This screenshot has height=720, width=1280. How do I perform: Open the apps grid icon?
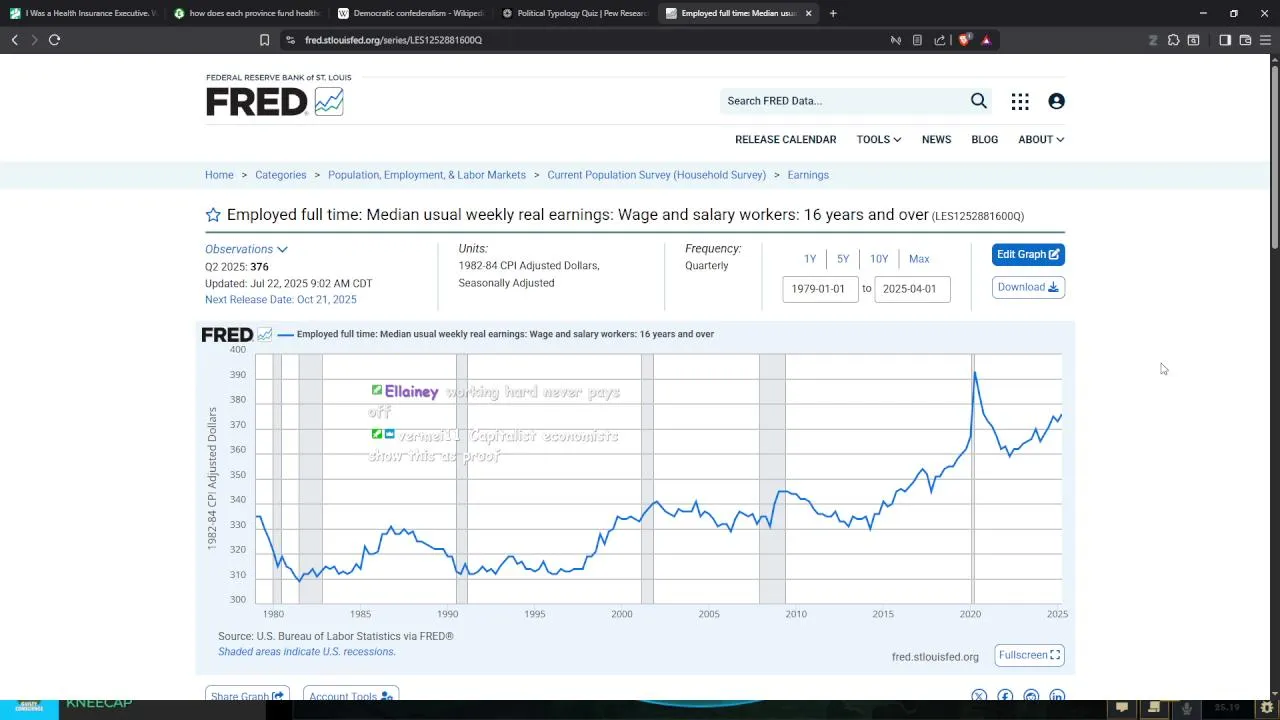[1020, 101]
